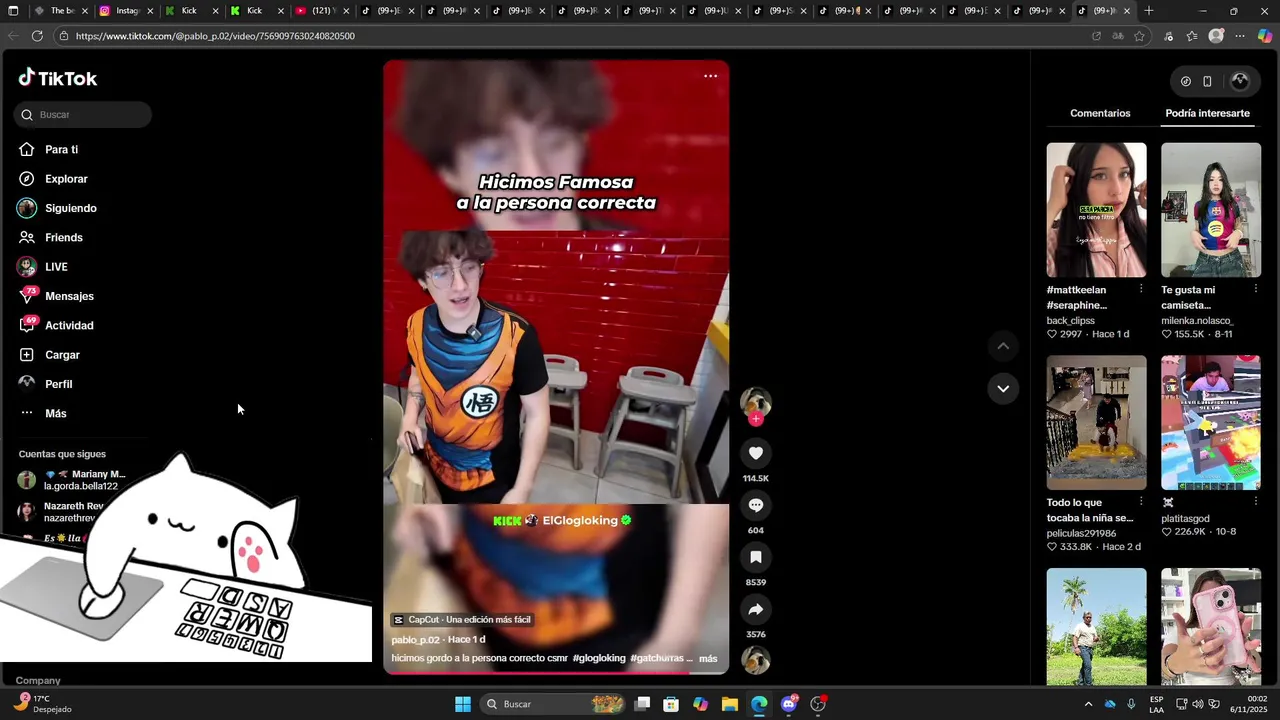
Task: Open Mensajes inbox with 73 badge
Action: click(69, 296)
